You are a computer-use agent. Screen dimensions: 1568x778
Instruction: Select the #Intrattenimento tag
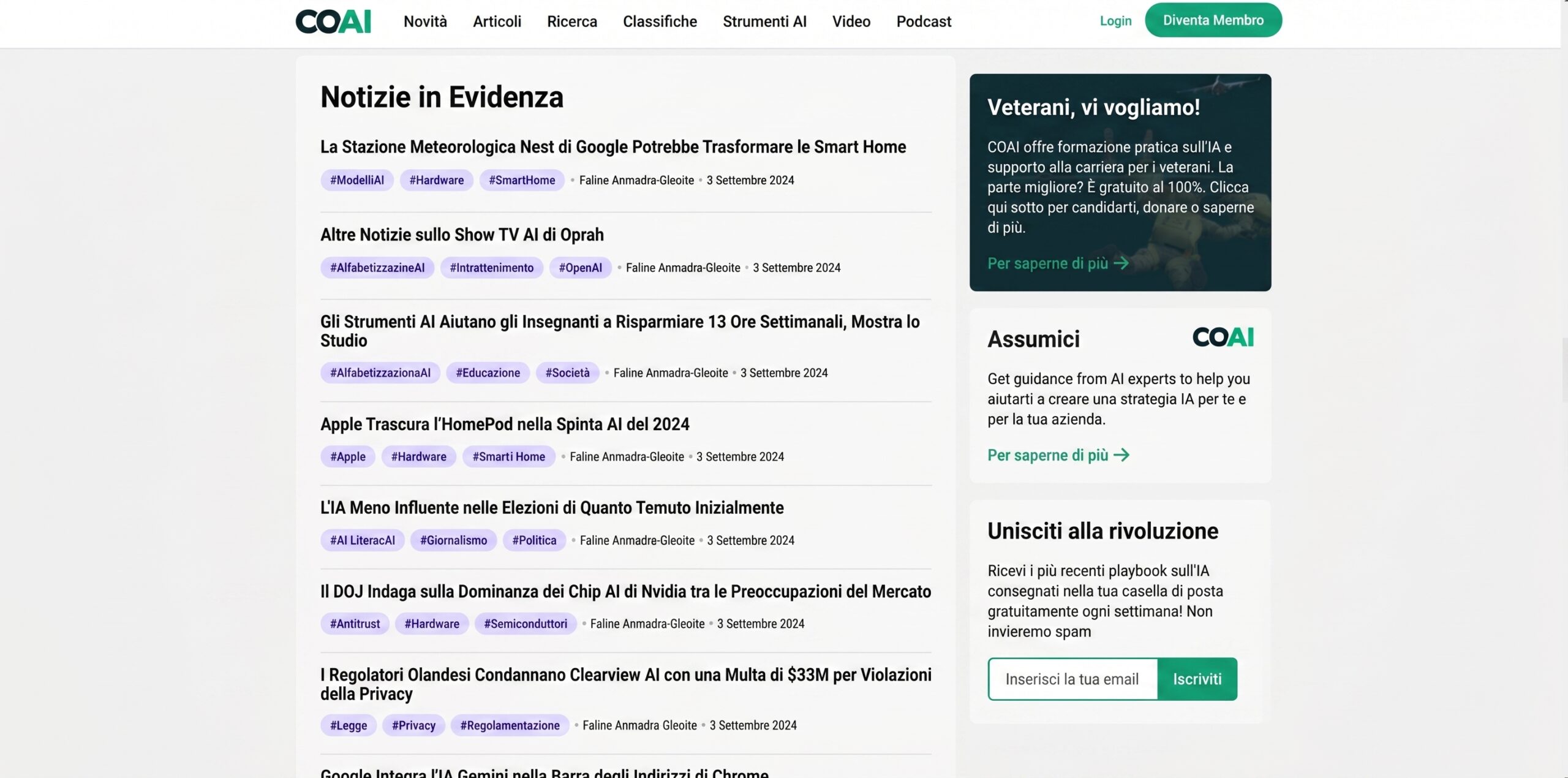492,268
